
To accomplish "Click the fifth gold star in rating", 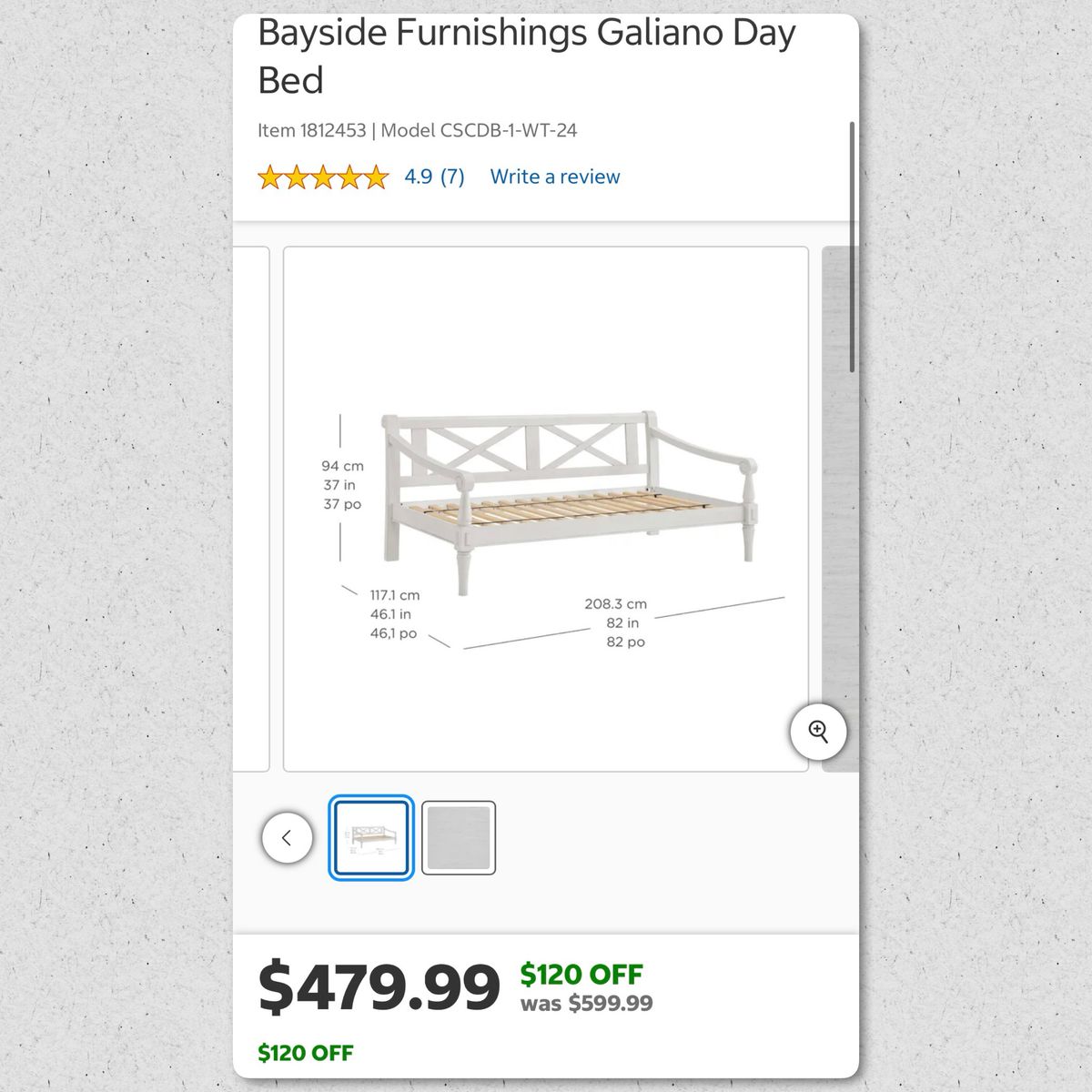I will coord(376,177).
